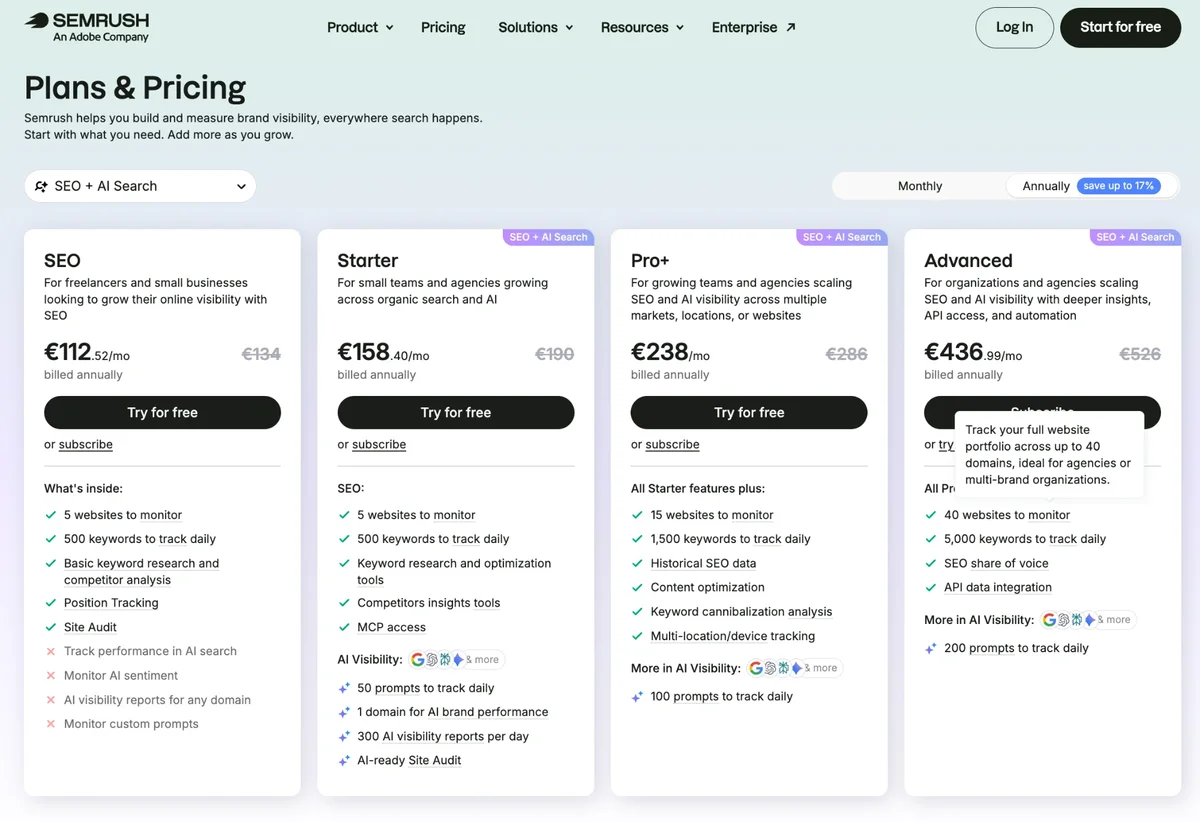Click subscribe link under SEO plan
1200x822 pixels.
click(x=85, y=444)
